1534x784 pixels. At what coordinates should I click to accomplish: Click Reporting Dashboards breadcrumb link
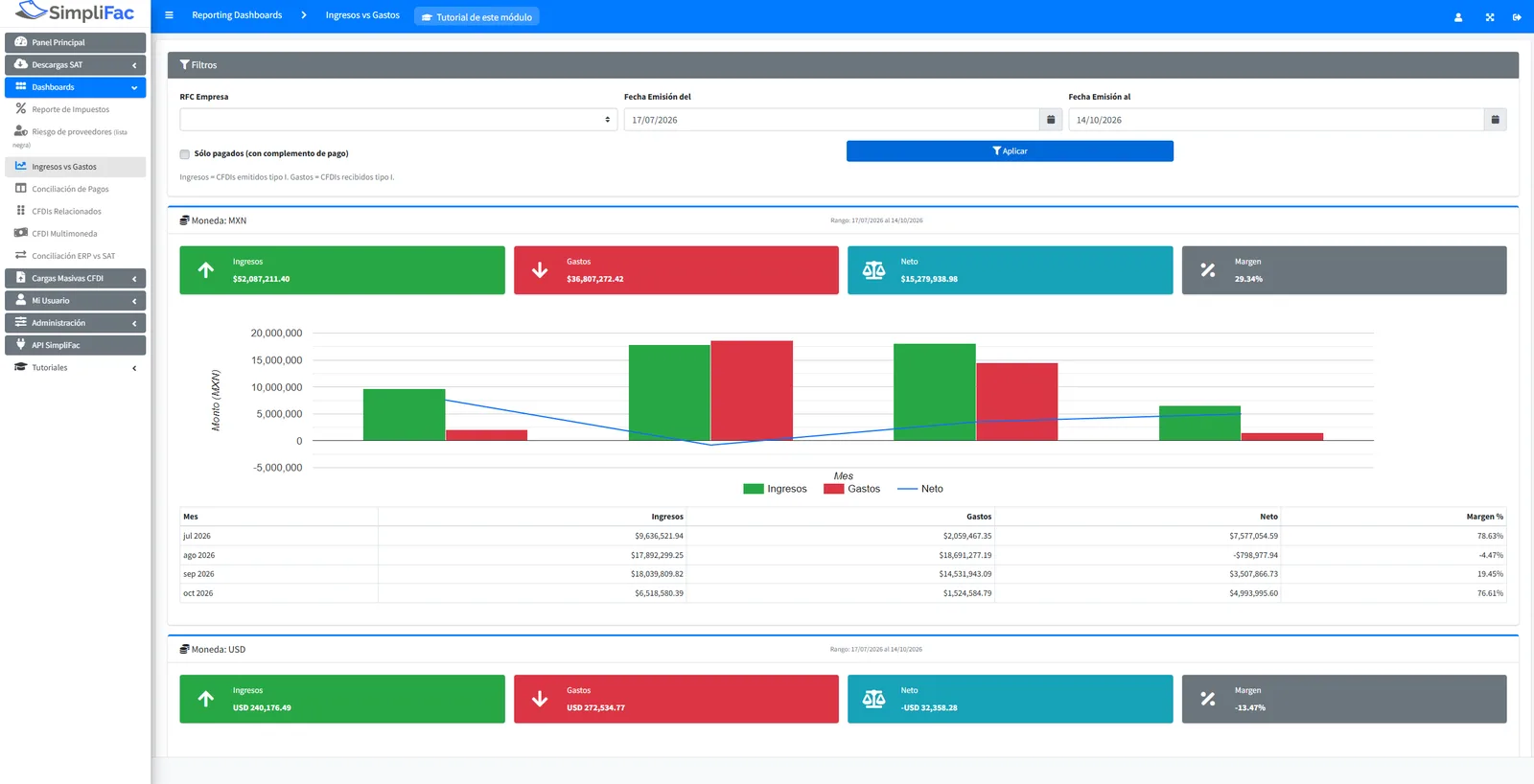[237, 15]
